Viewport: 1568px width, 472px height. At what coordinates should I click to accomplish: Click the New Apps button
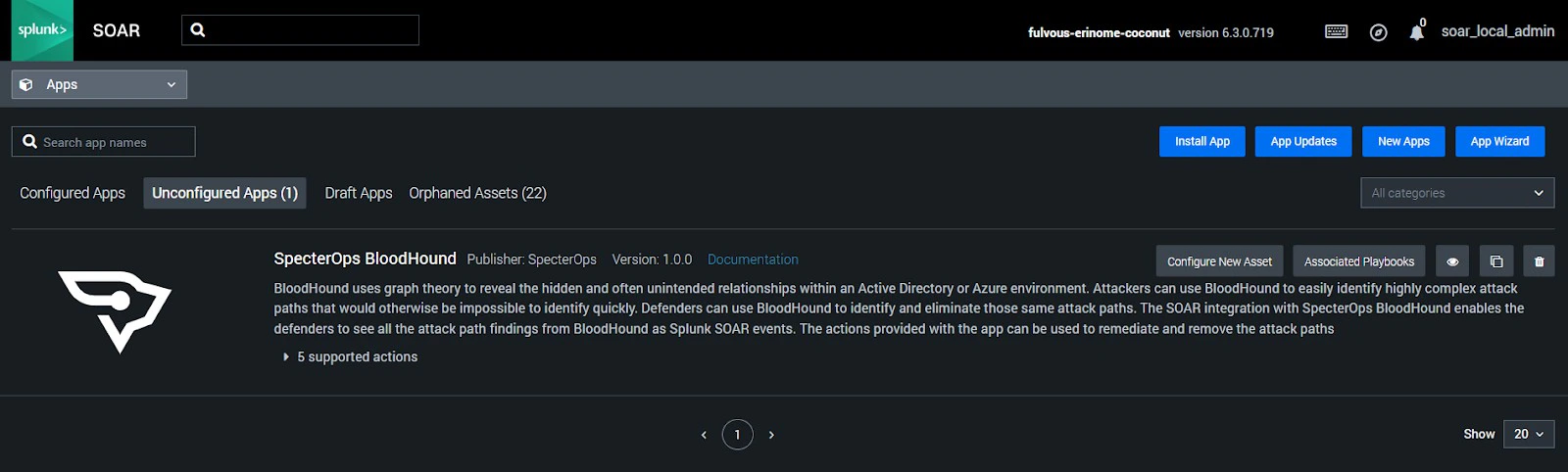(1403, 141)
